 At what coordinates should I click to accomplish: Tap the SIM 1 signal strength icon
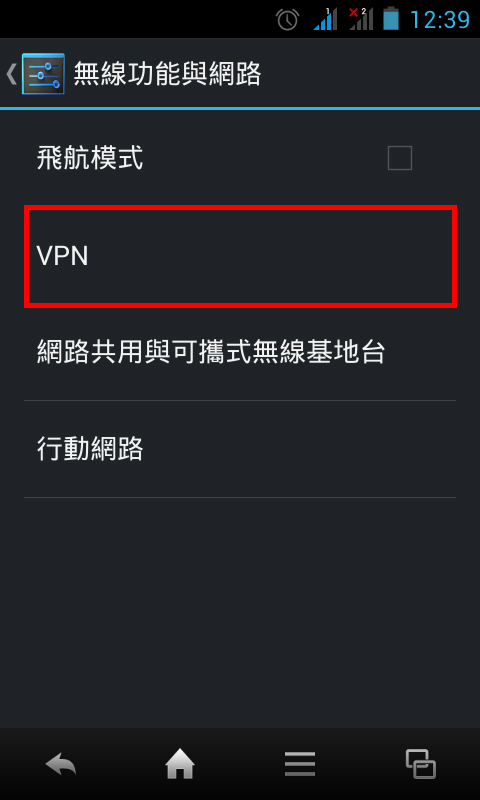[324, 19]
